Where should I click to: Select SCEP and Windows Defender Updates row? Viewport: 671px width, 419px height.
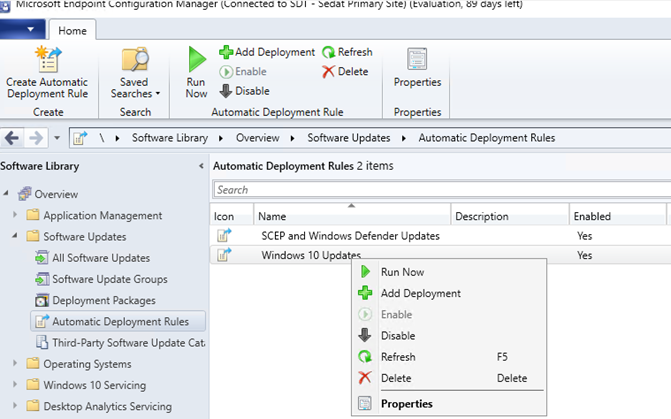point(440,236)
